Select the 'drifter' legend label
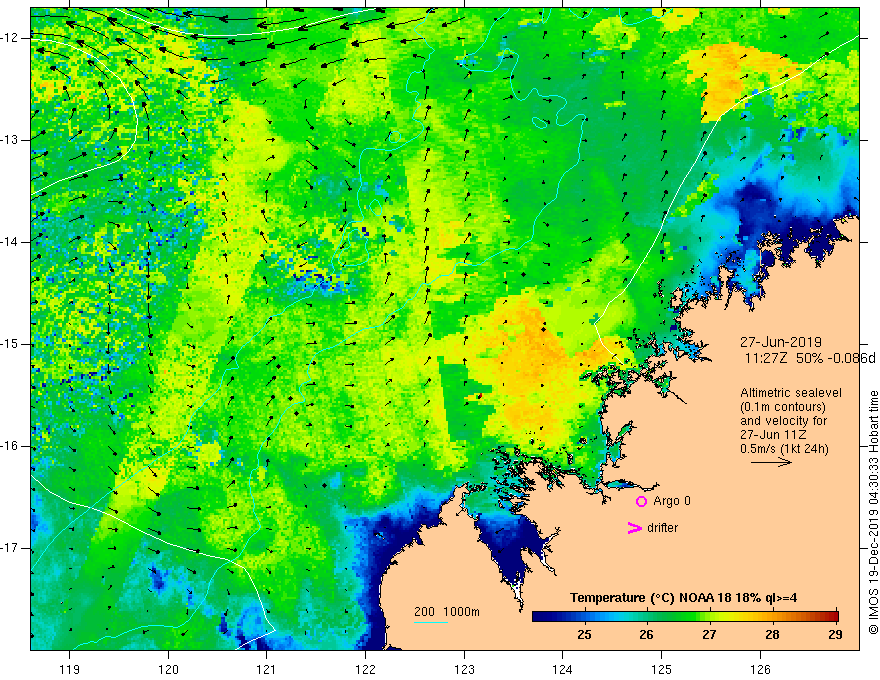The width and height of the screenshot is (880, 680). tap(662, 528)
